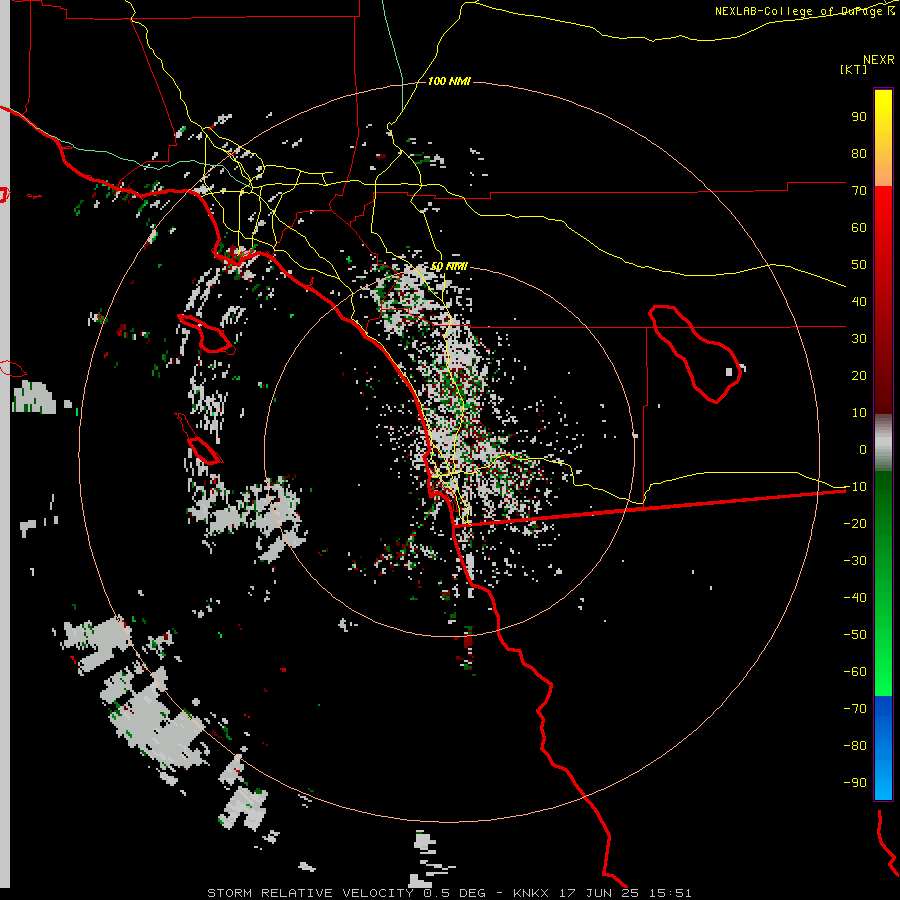Click the -10 knot label on color scale
This screenshot has width=900, height=900.
coord(855,487)
